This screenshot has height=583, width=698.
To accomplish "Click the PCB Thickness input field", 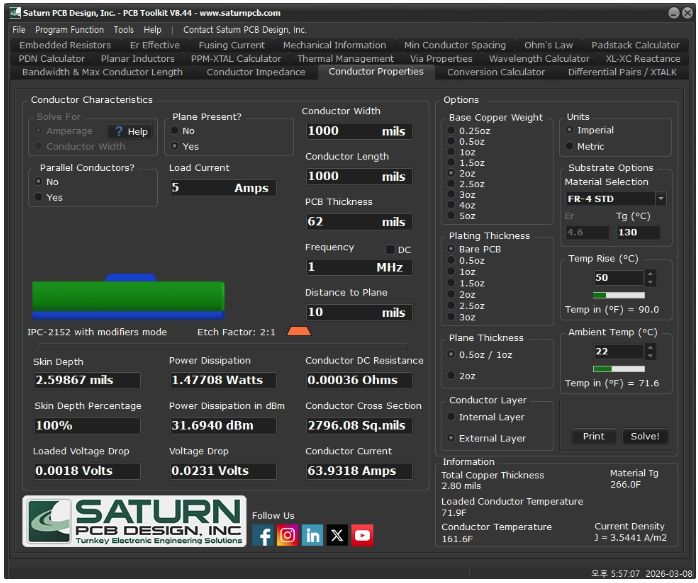I will coord(358,222).
